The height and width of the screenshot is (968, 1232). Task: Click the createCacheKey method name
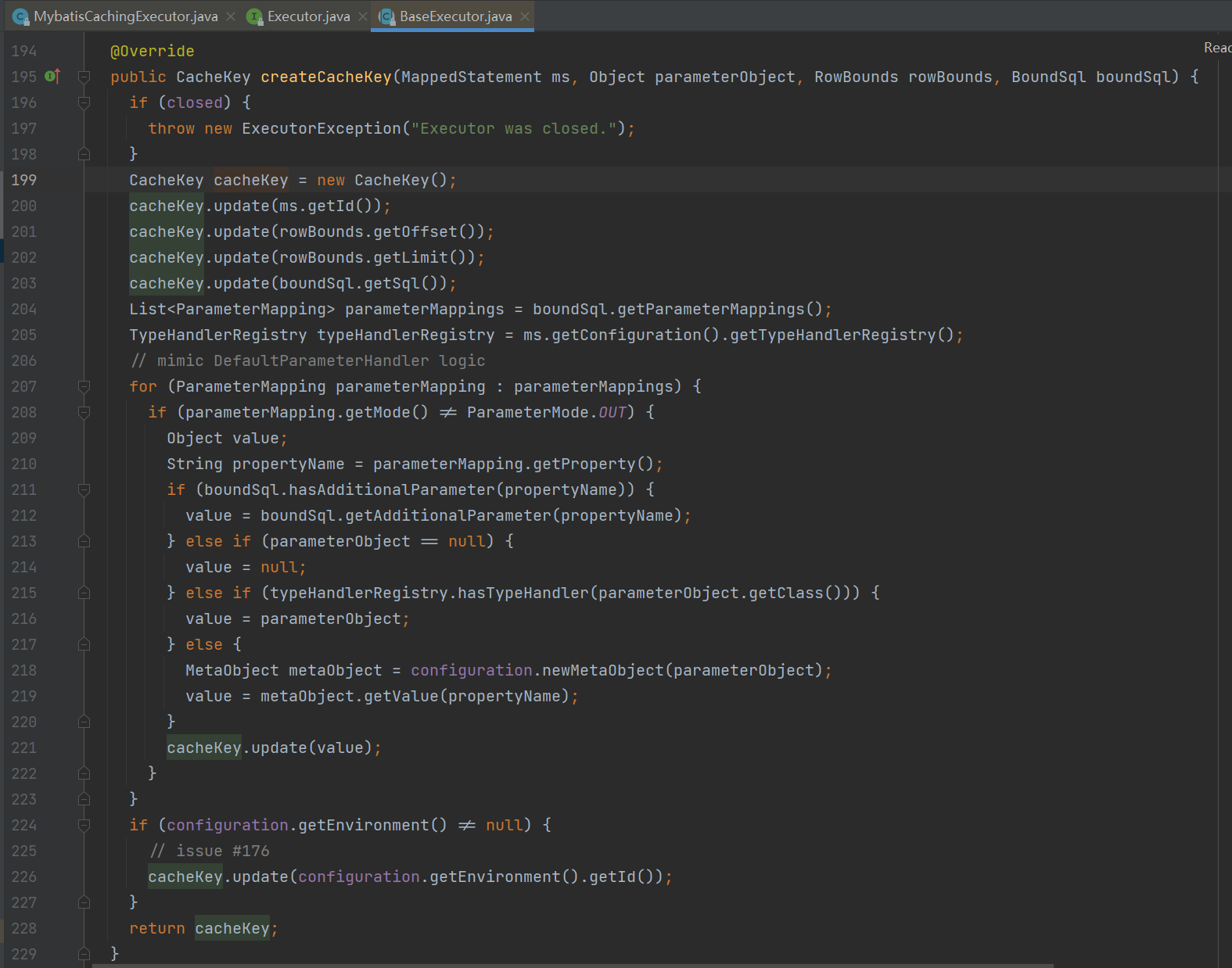pos(325,77)
